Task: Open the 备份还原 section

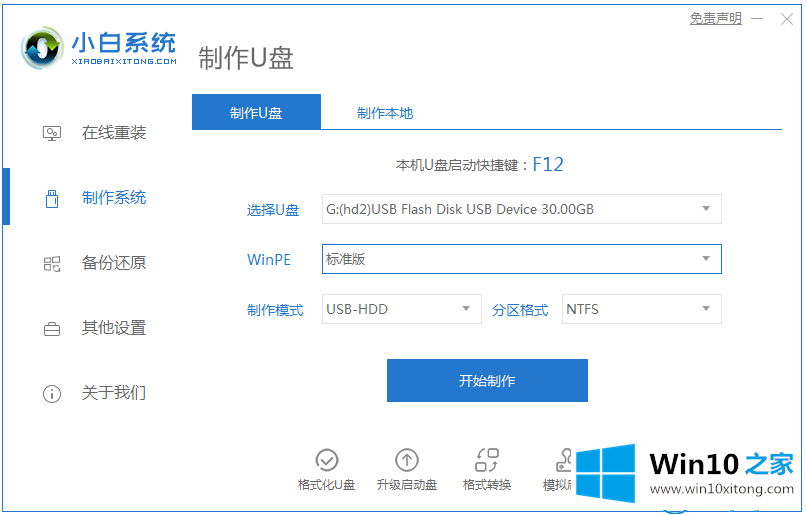Action: pyautogui.click(x=114, y=263)
